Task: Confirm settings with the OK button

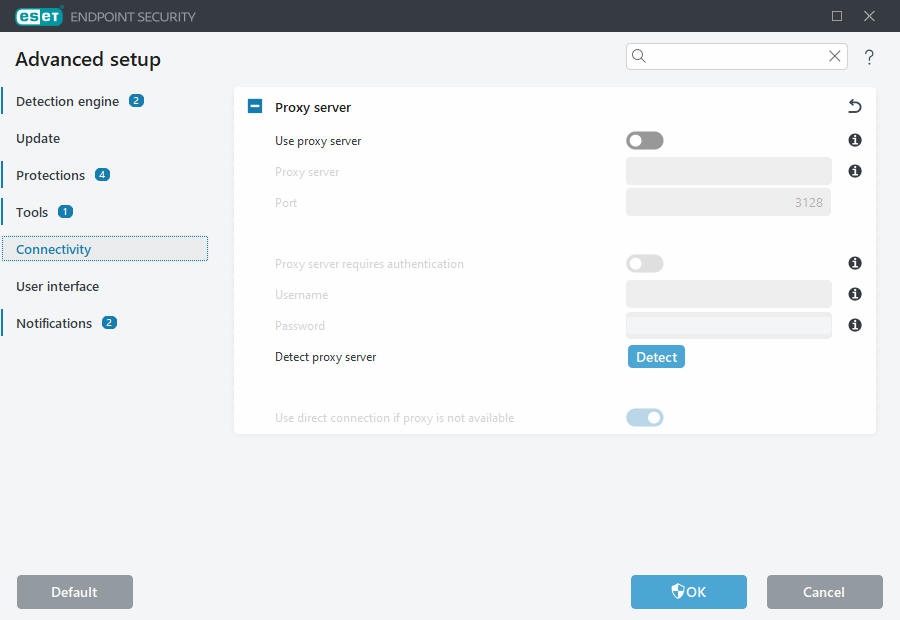Action: point(688,592)
